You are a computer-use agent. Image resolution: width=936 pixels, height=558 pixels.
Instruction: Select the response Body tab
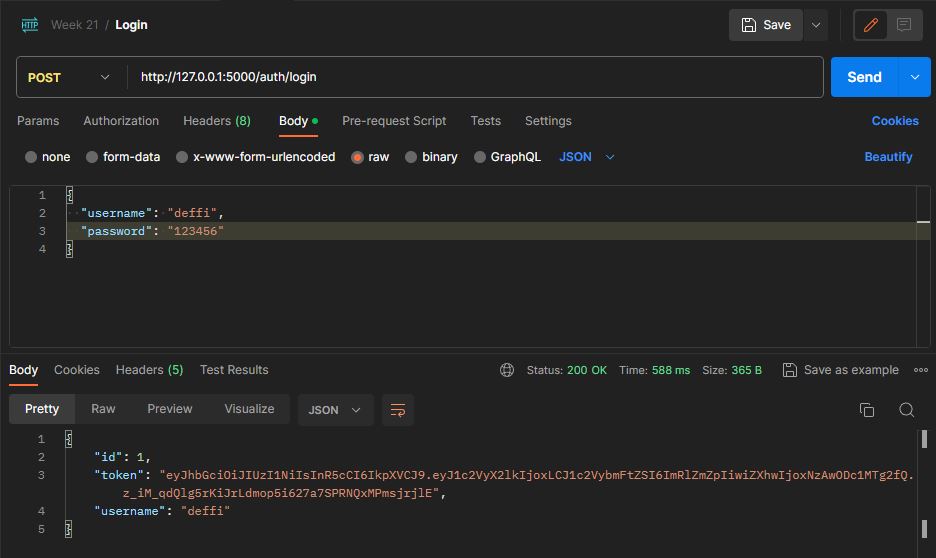[x=23, y=370]
